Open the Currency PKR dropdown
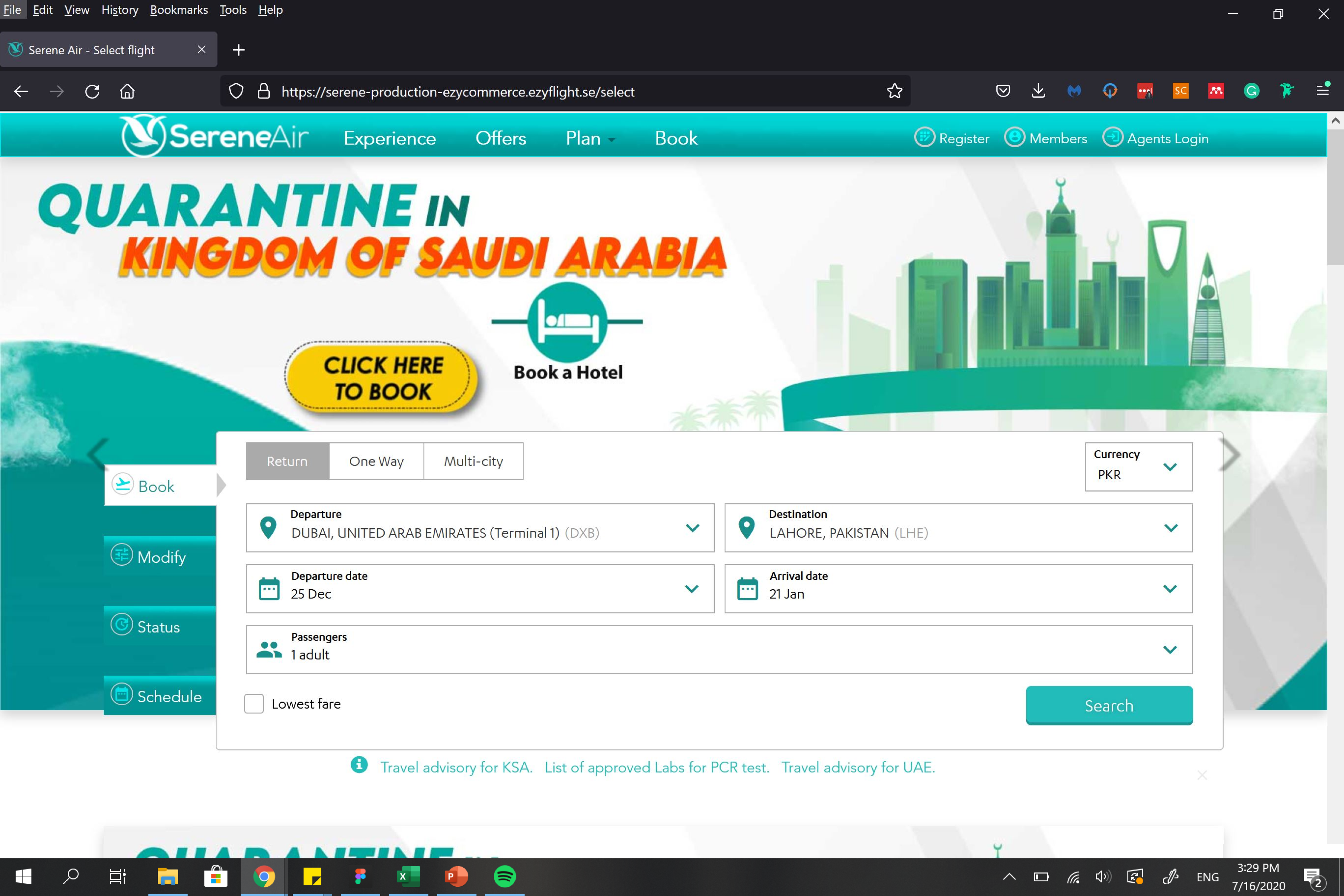The image size is (1344, 896). click(x=1138, y=466)
